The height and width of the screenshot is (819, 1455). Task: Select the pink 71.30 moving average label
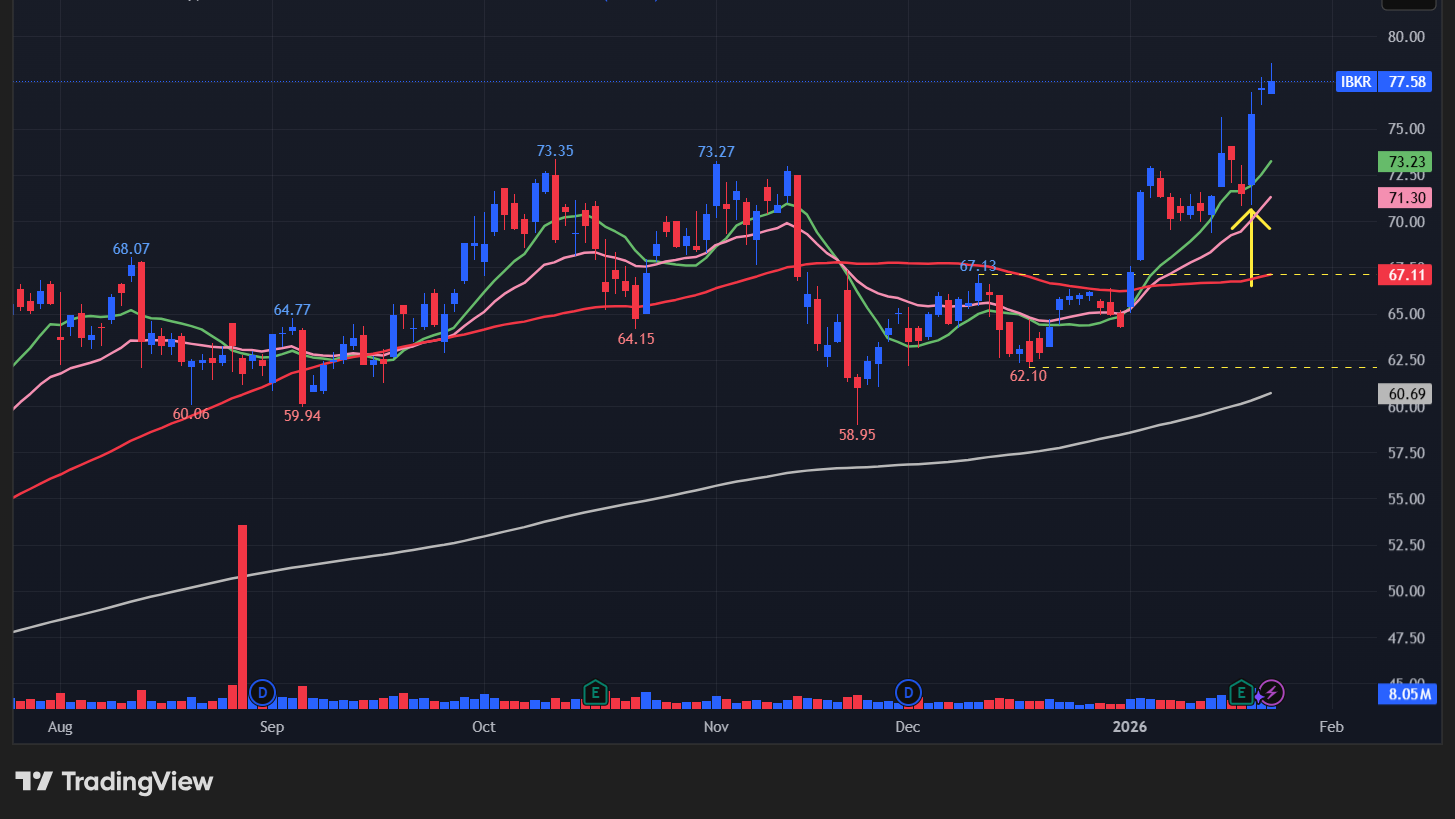click(1406, 198)
